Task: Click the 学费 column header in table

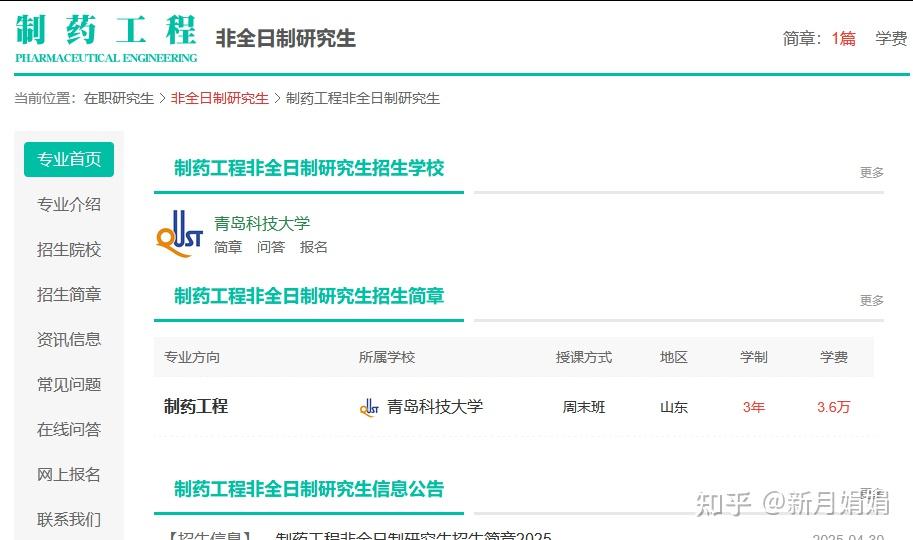Action: 833,357
